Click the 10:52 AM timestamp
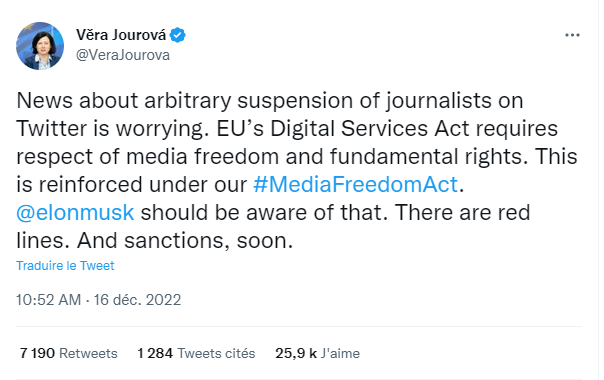Image resolution: width=604 pixels, height=380 pixels. click(49, 300)
